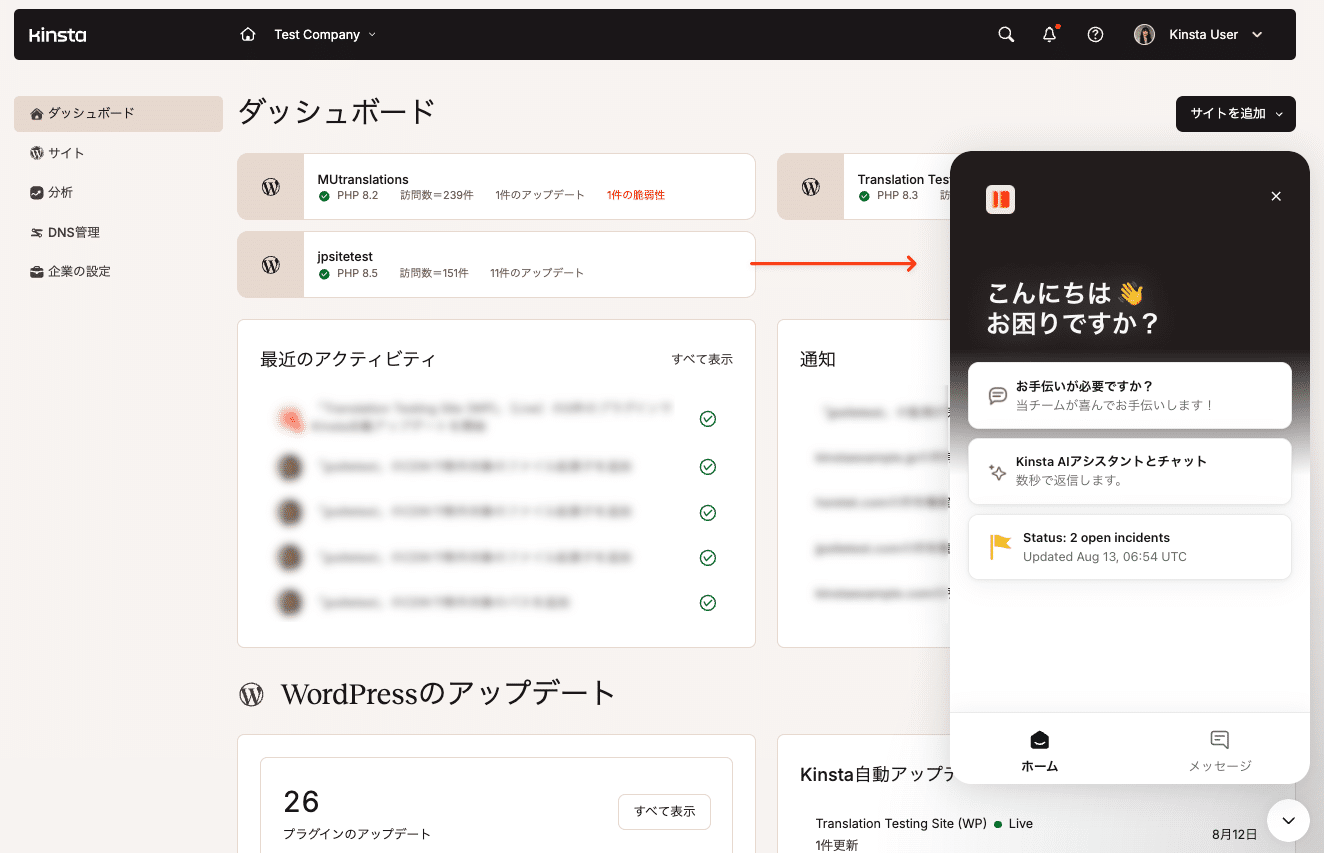This screenshot has width=1324, height=853.
Task: Click the WordPress logo beside WordPressのアップデート heading
Action: point(251,694)
